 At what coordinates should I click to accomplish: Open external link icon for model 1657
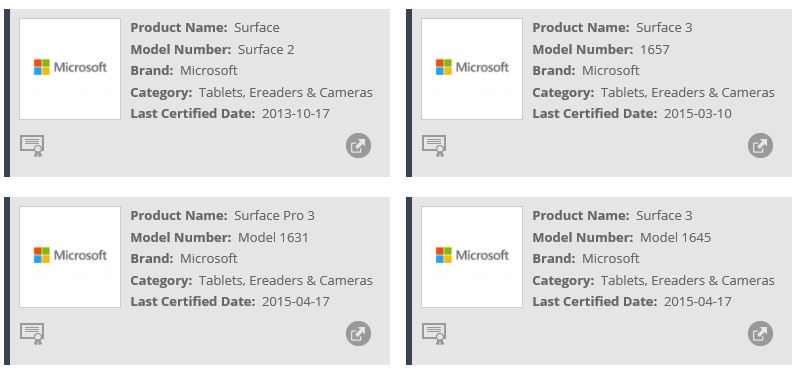pyautogui.click(x=760, y=146)
